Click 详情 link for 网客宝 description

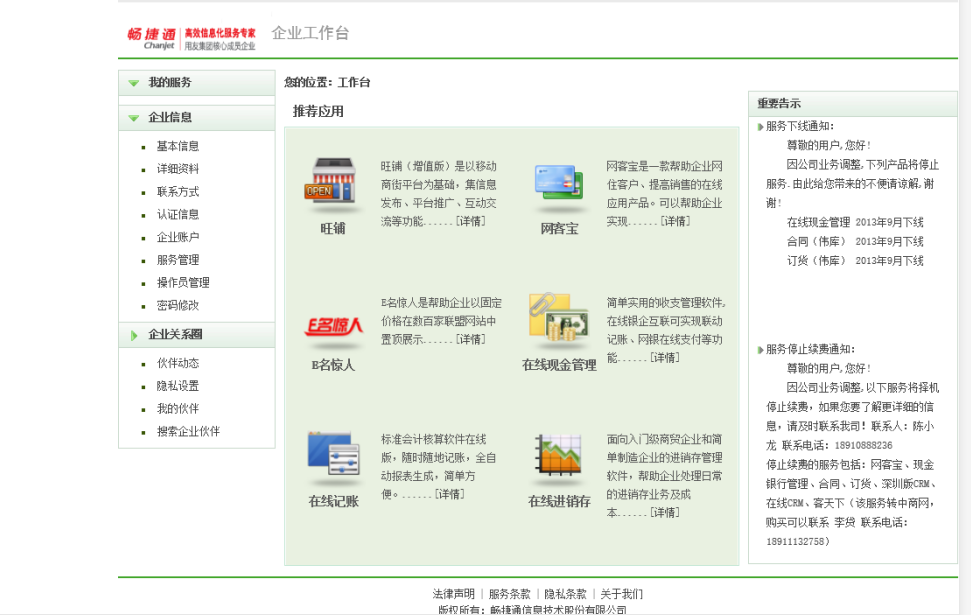tap(675, 221)
